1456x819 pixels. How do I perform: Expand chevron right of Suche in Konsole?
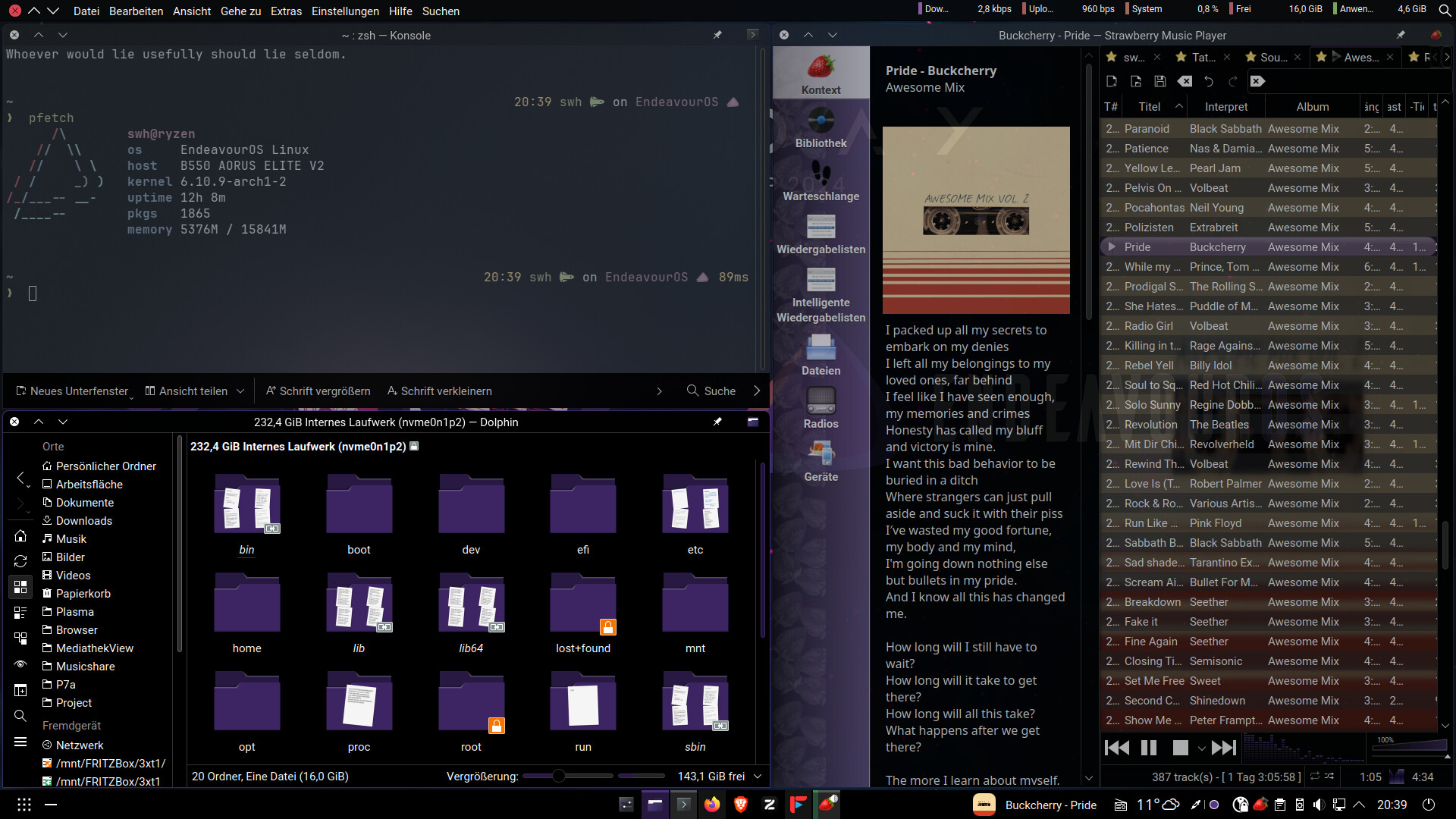757,391
